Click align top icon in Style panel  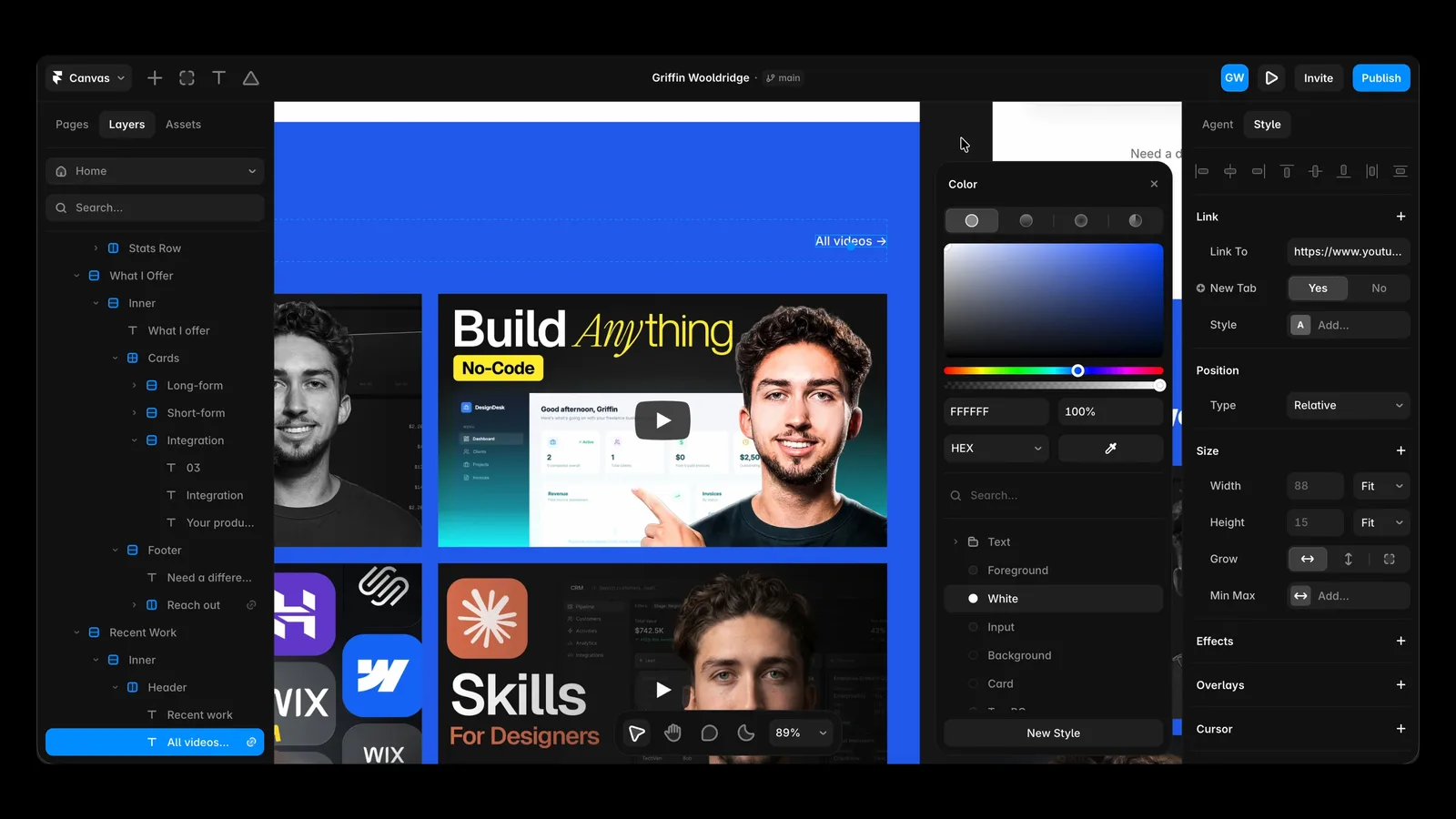click(1287, 171)
